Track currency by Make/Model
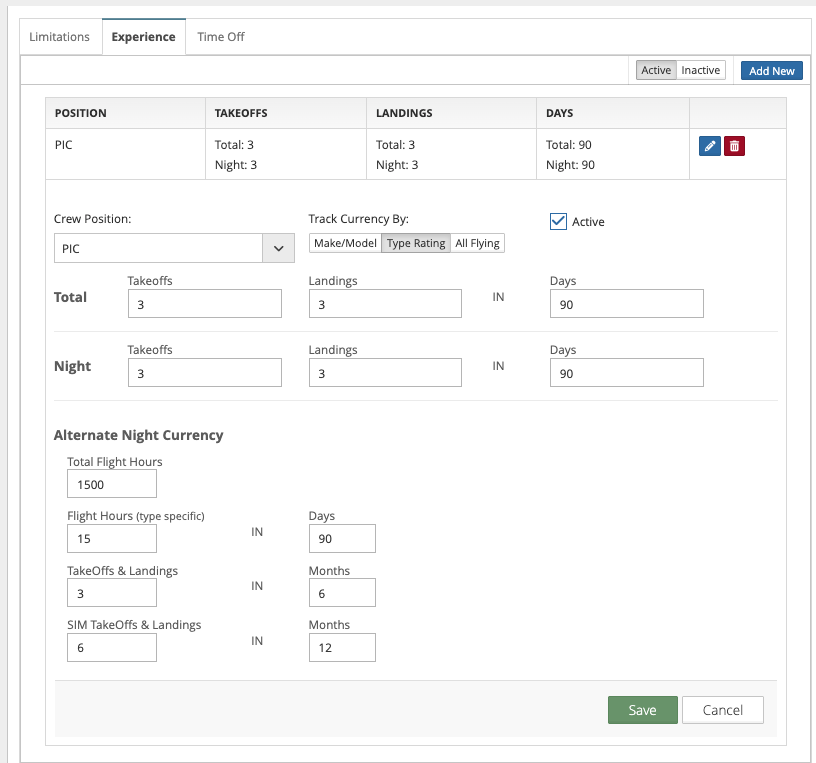The image size is (816, 763). tap(345, 243)
